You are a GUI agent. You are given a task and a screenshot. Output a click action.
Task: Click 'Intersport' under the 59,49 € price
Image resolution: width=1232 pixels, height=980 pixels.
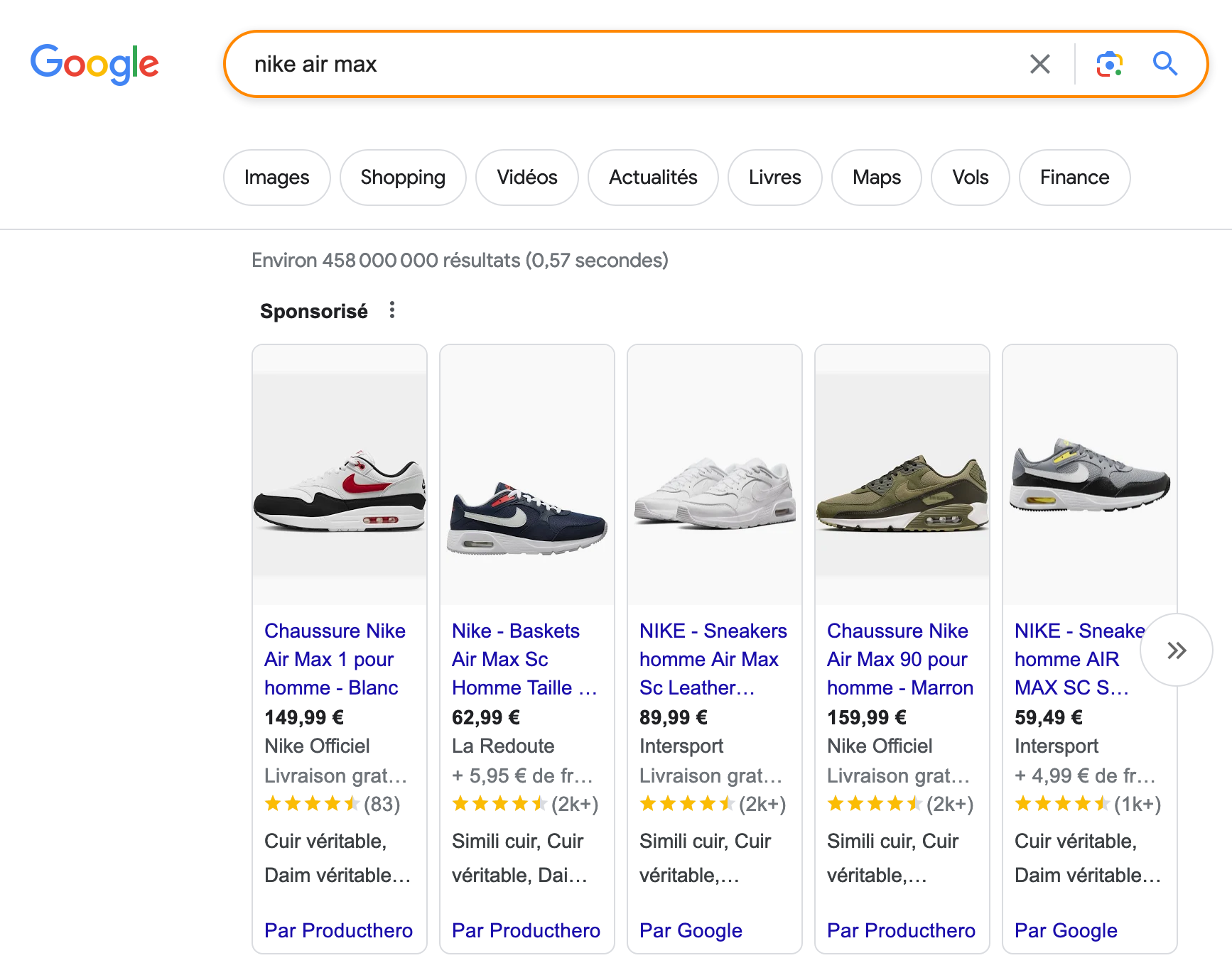tap(1057, 746)
